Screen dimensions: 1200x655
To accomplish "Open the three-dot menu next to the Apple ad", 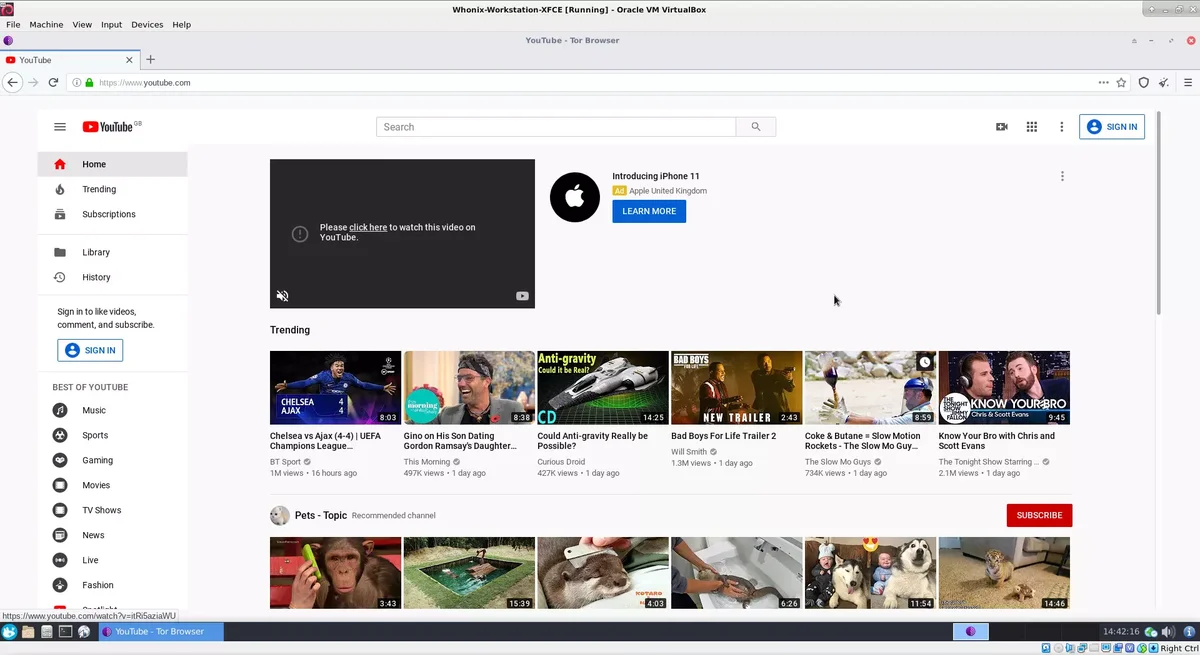I will click(1062, 175).
